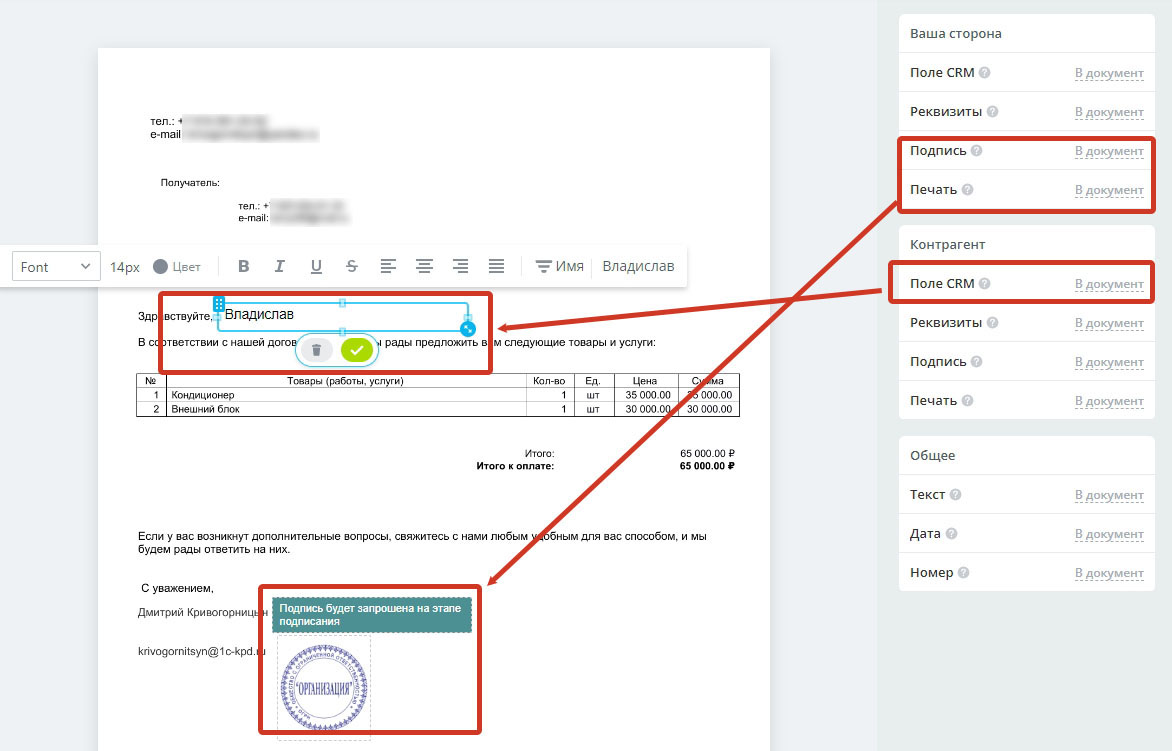1172x751 pixels.
Task: Toggle strikethrough formatting
Action: [x=352, y=267]
